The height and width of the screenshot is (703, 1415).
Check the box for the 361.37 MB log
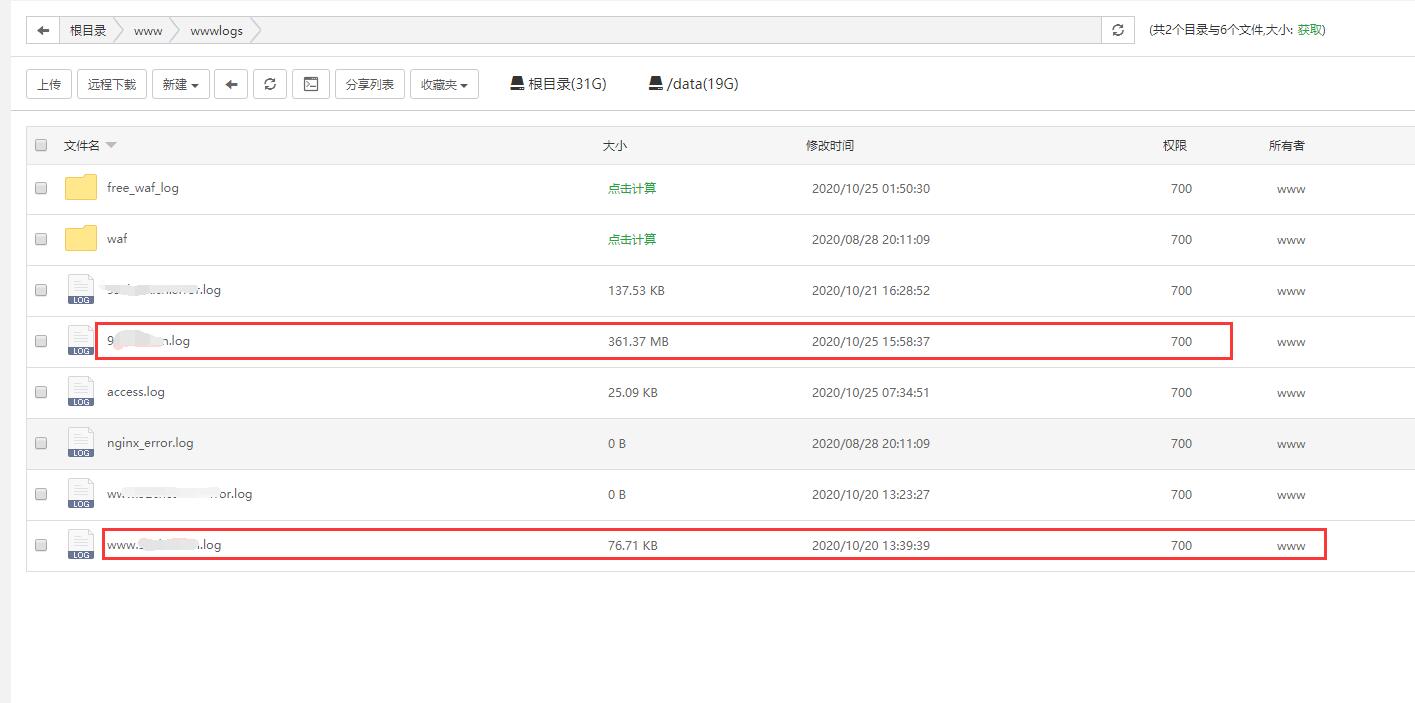(x=41, y=341)
